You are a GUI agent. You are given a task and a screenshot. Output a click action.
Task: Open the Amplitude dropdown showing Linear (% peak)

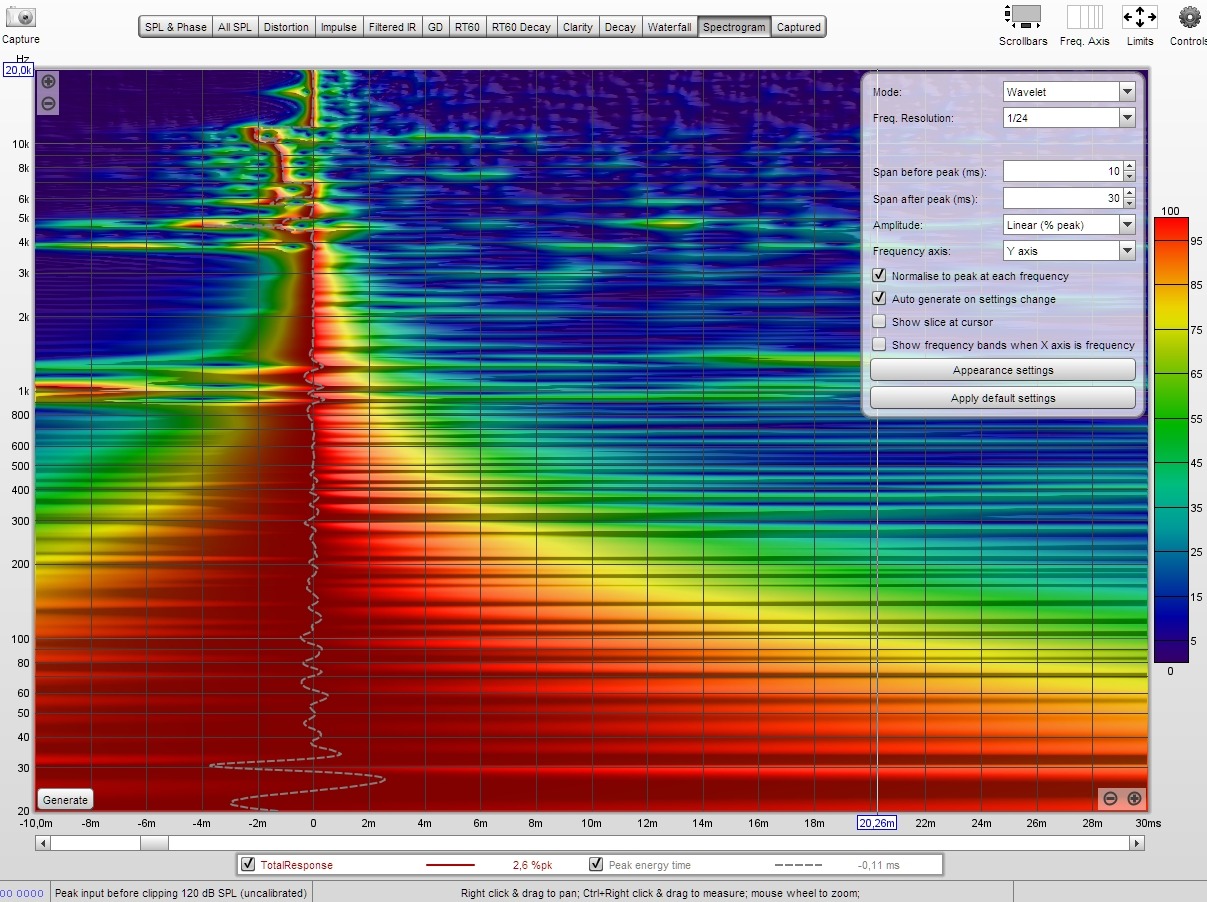pos(1069,225)
